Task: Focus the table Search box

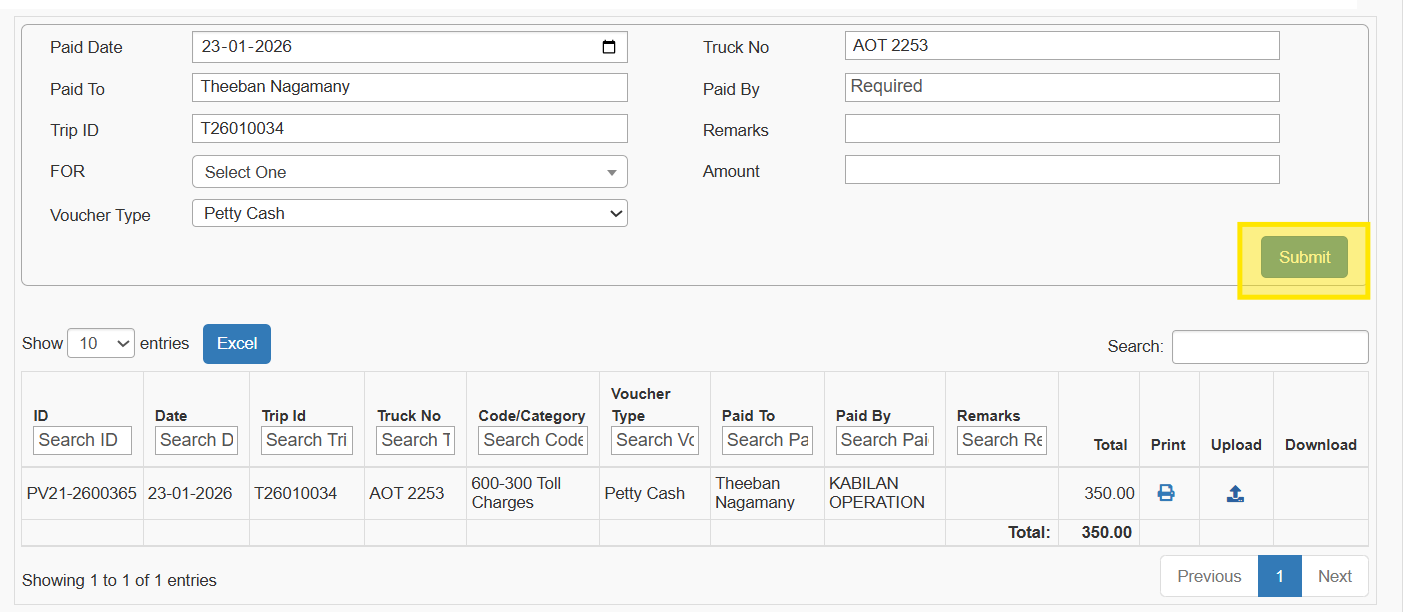Action: [x=1270, y=347]
